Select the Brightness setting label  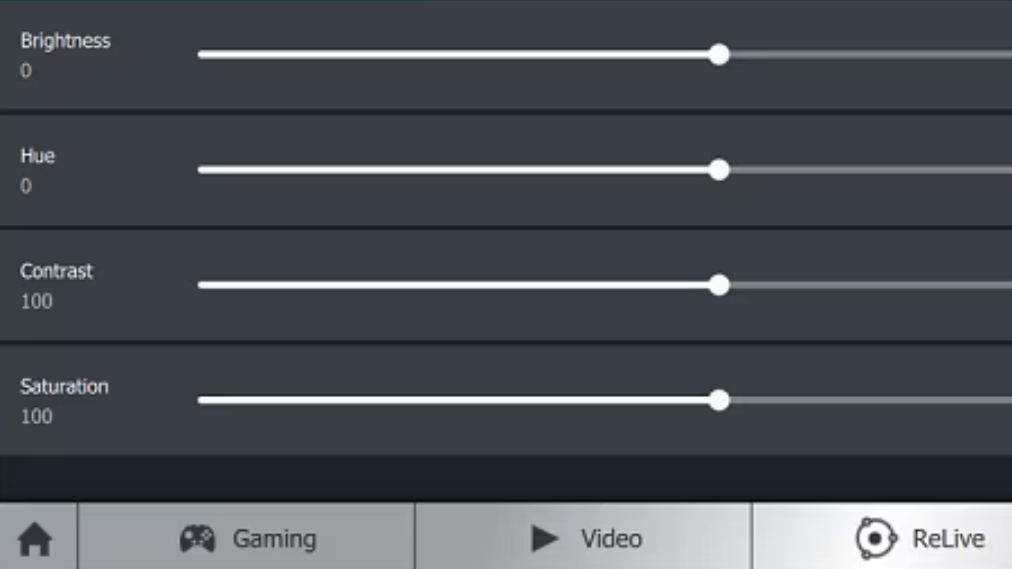click(x=65, y=41)
